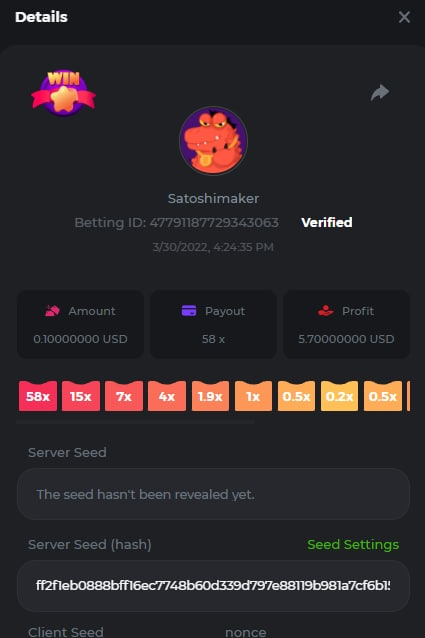Select the 1x multiplier chip
Image resolution: width=425 pixels, height=638 pixels.
tap(253, 396)
